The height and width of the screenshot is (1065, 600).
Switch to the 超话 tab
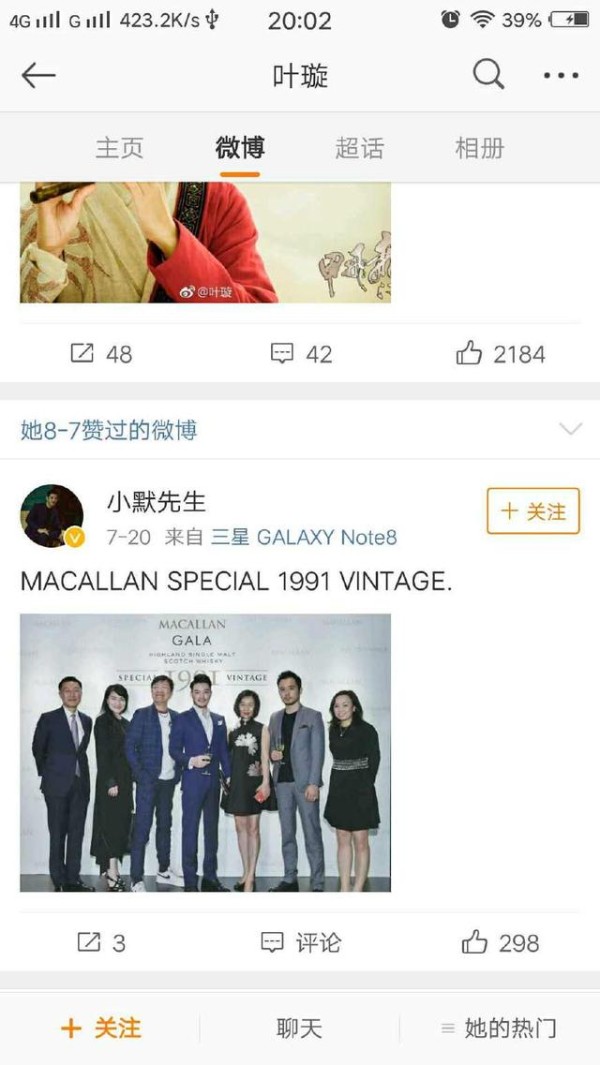coord(359,147)
